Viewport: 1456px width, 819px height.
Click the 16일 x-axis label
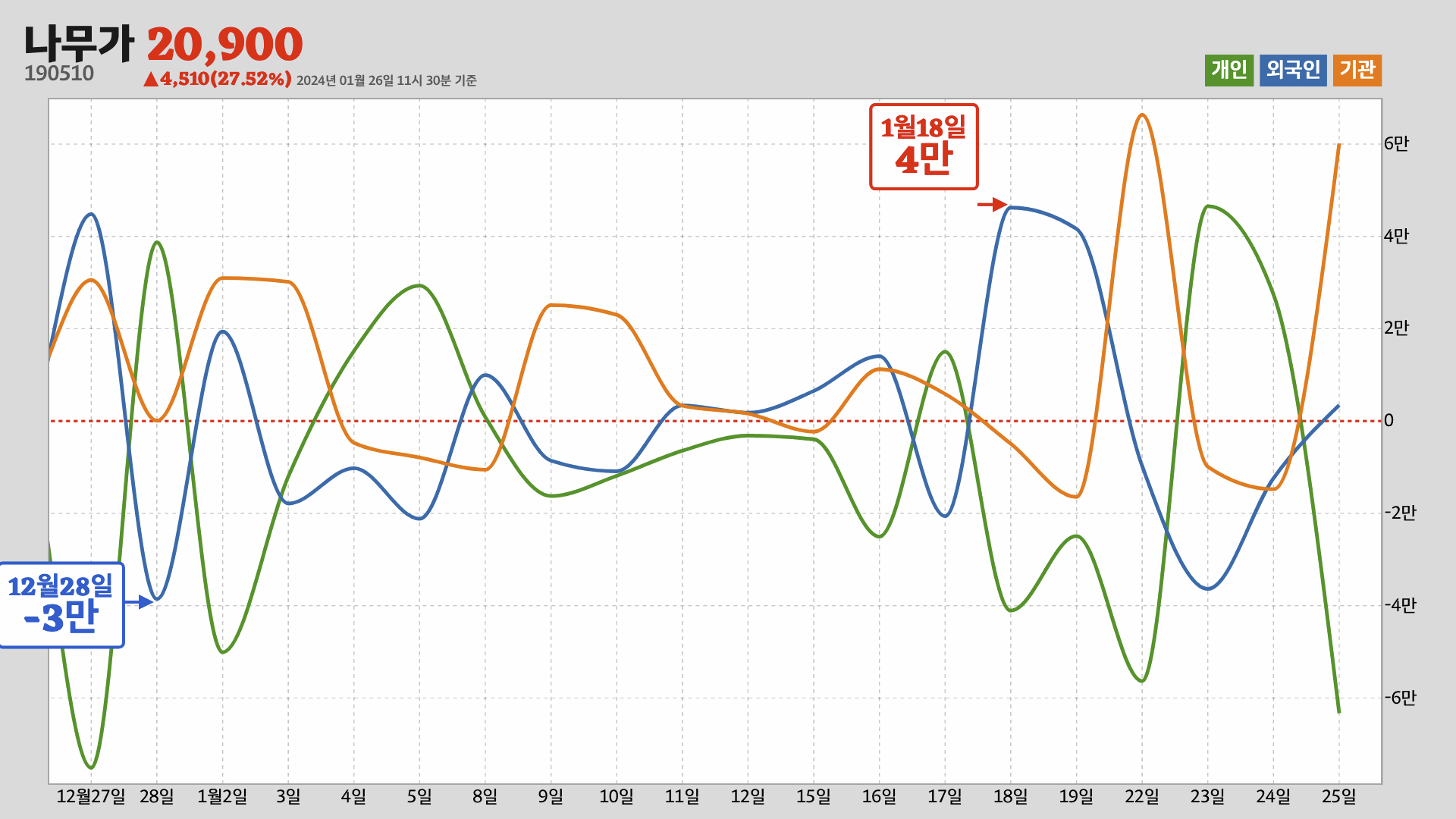(880, 796)
